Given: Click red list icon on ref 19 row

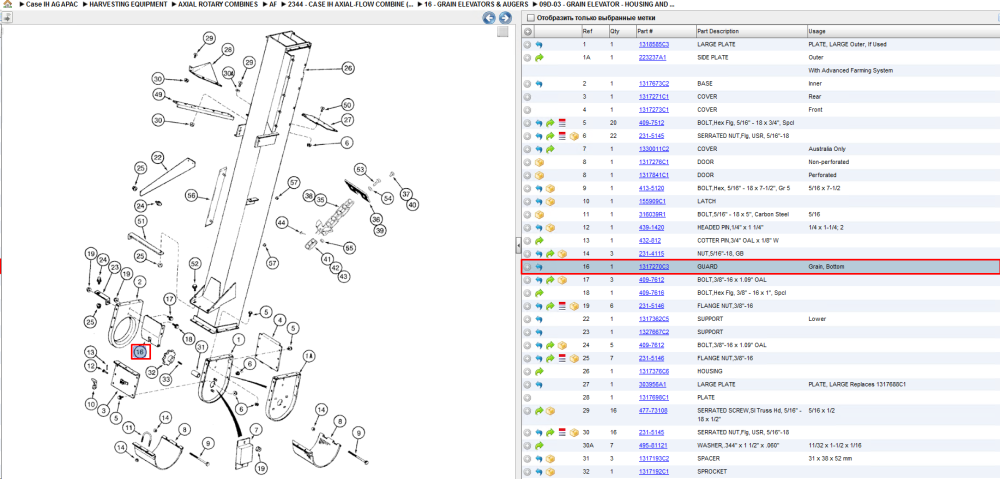Looking at the screenshot, I should 562,306.
